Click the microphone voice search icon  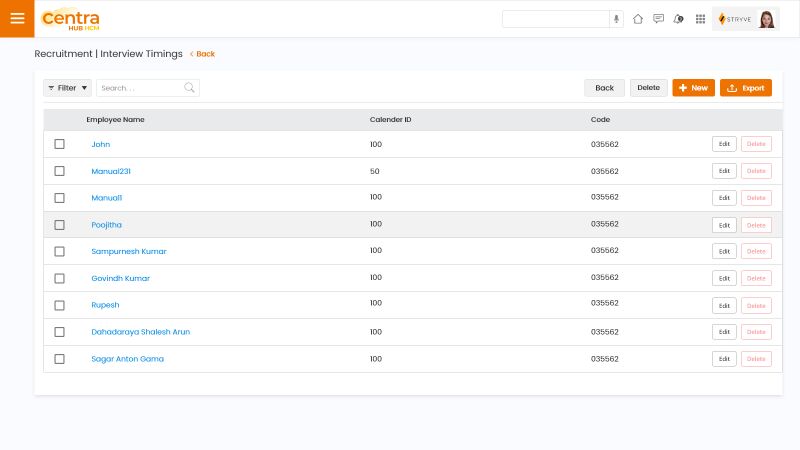click(616, 19)
